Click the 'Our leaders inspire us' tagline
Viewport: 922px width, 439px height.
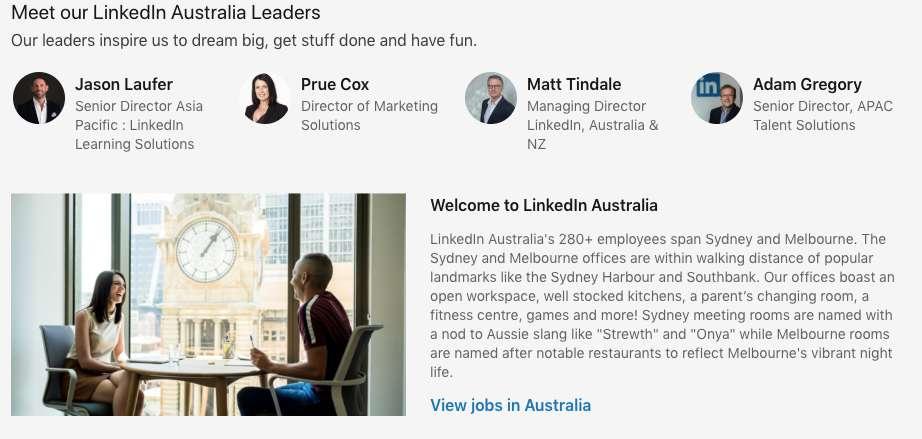(x=244, y=41)
